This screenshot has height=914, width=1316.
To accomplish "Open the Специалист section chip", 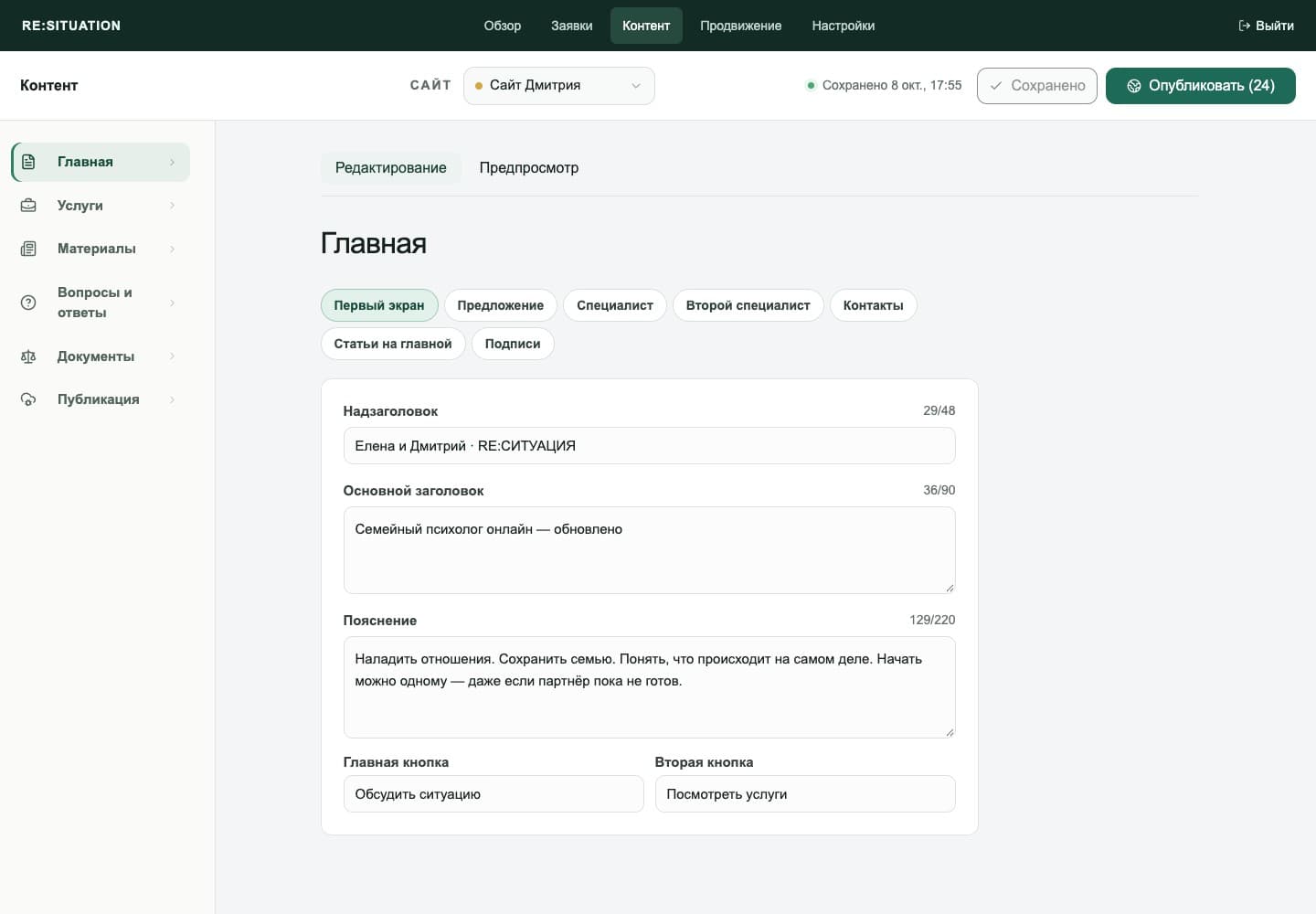I will [615, 305].
